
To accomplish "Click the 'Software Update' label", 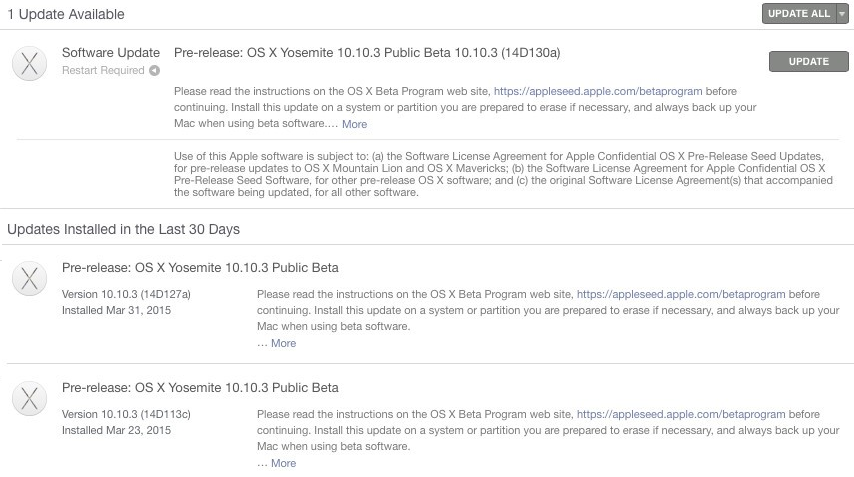I will pos(111,53).
